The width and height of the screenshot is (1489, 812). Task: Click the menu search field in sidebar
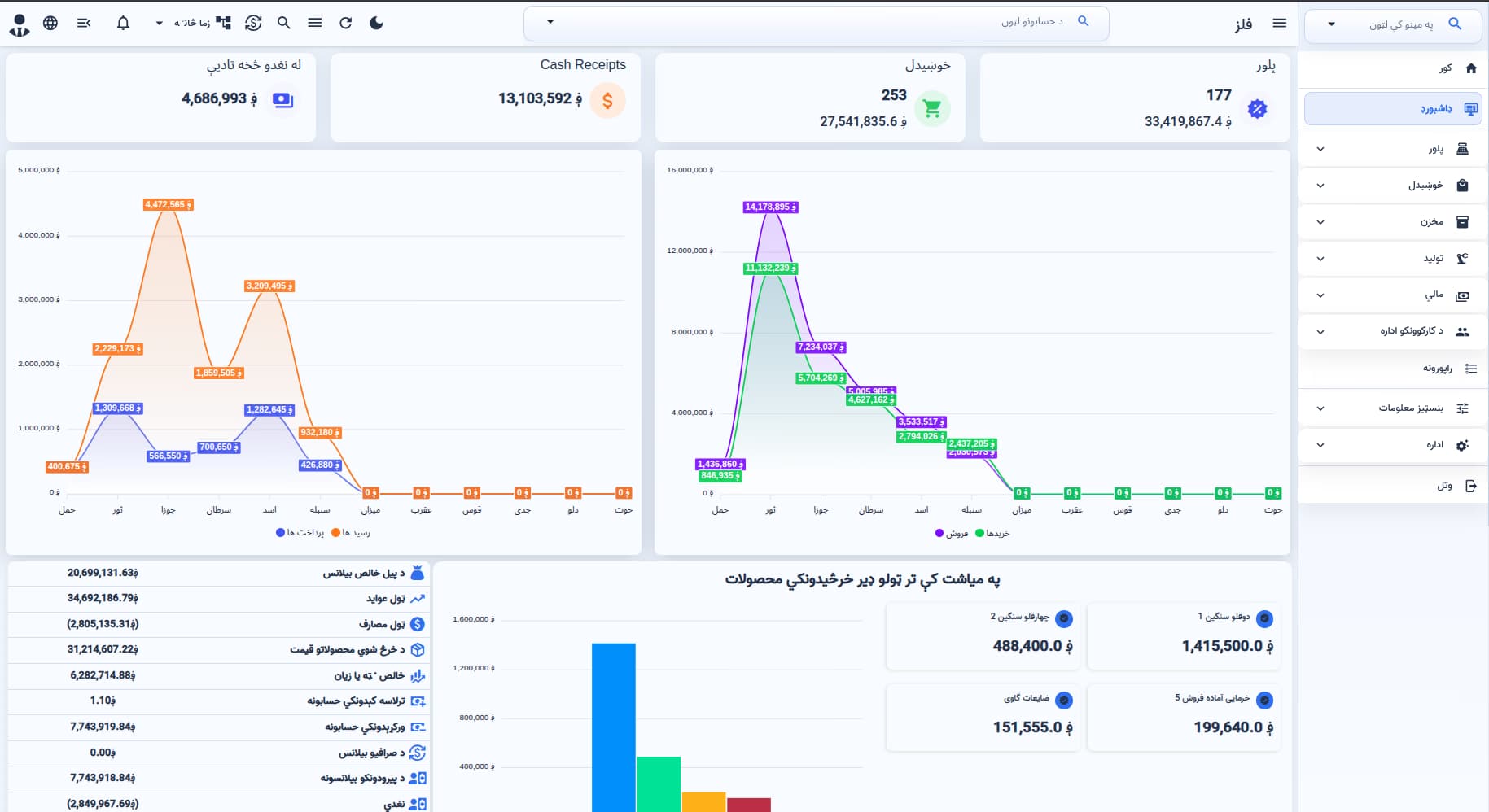[x=1393, y=24]
